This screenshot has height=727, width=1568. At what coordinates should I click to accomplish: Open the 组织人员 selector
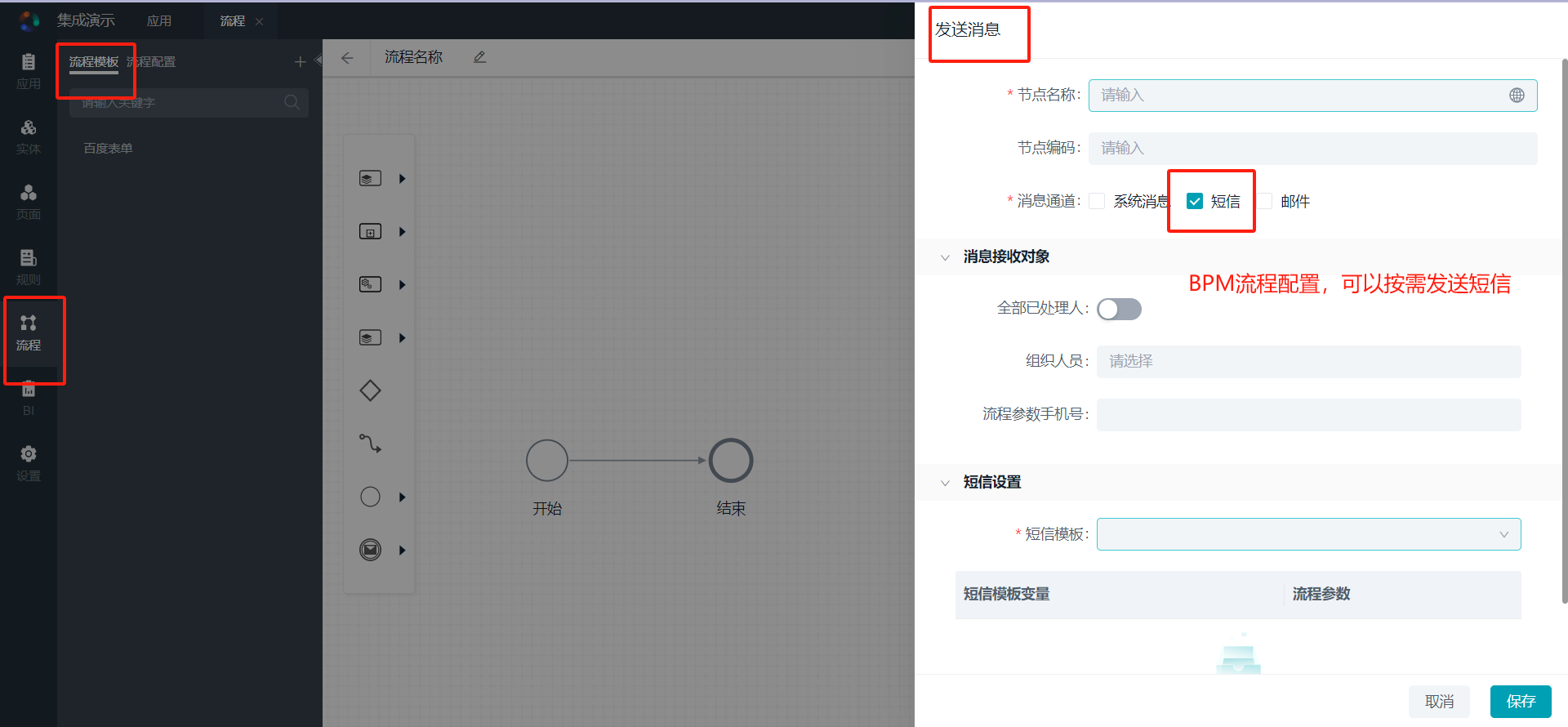tap(1308, 361)
